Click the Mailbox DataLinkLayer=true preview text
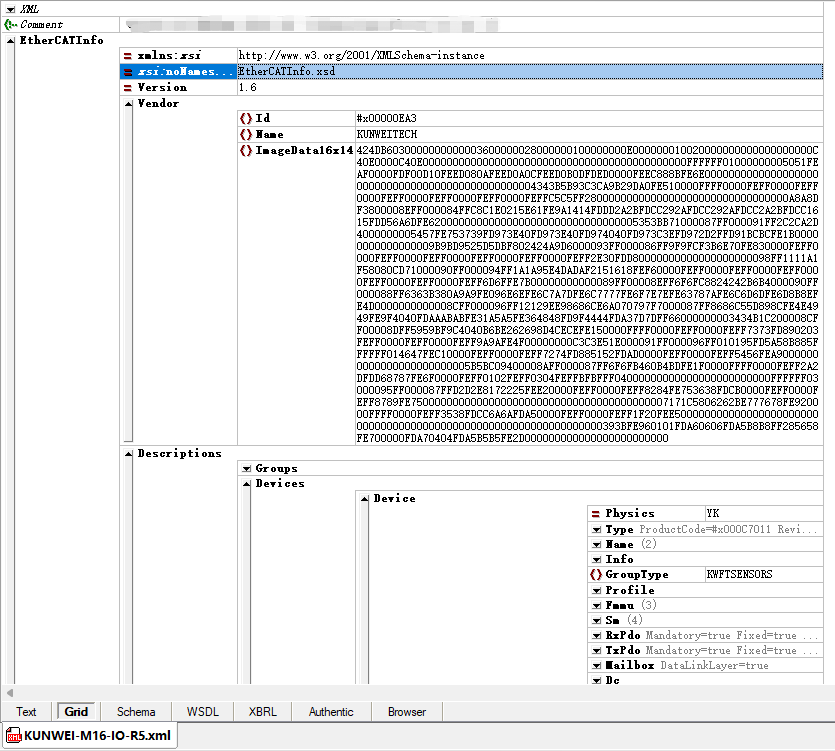The image size is (835, 751). point(715,665)
